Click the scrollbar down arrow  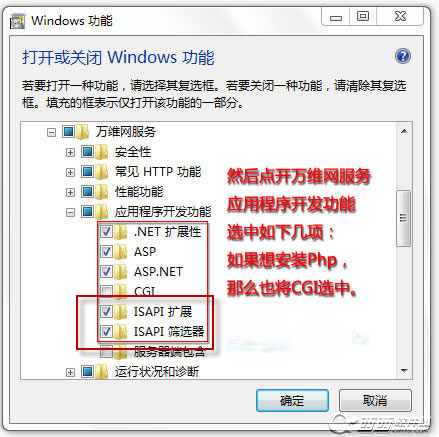[x=404, y=371]
